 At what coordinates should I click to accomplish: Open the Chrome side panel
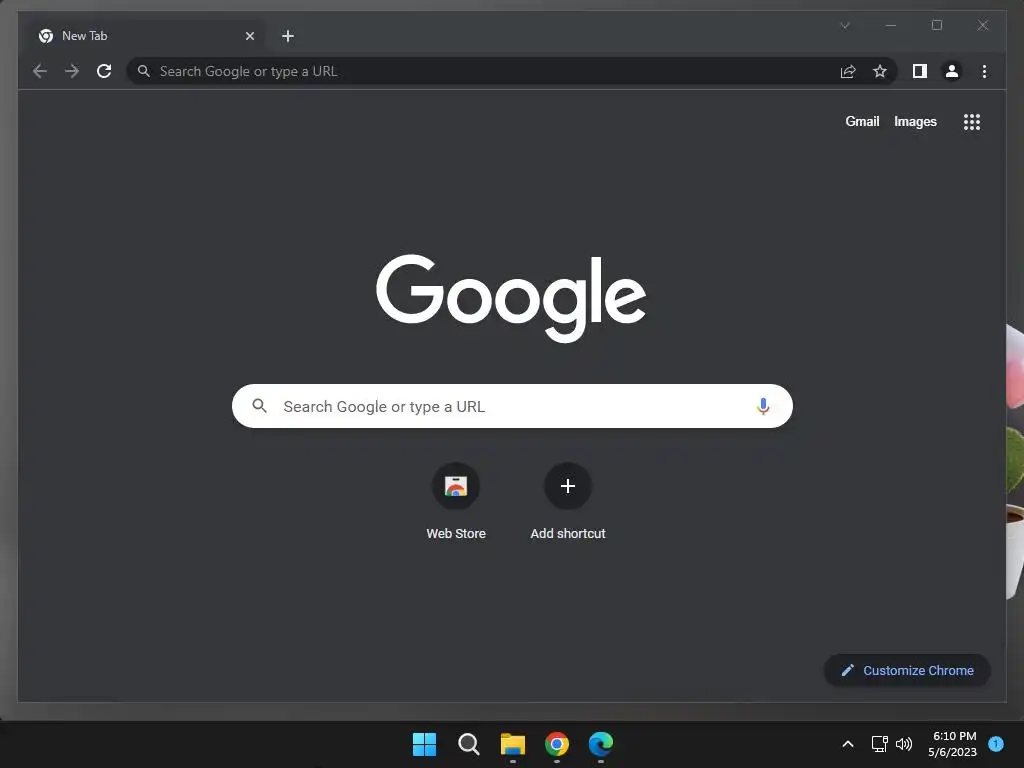920,71
